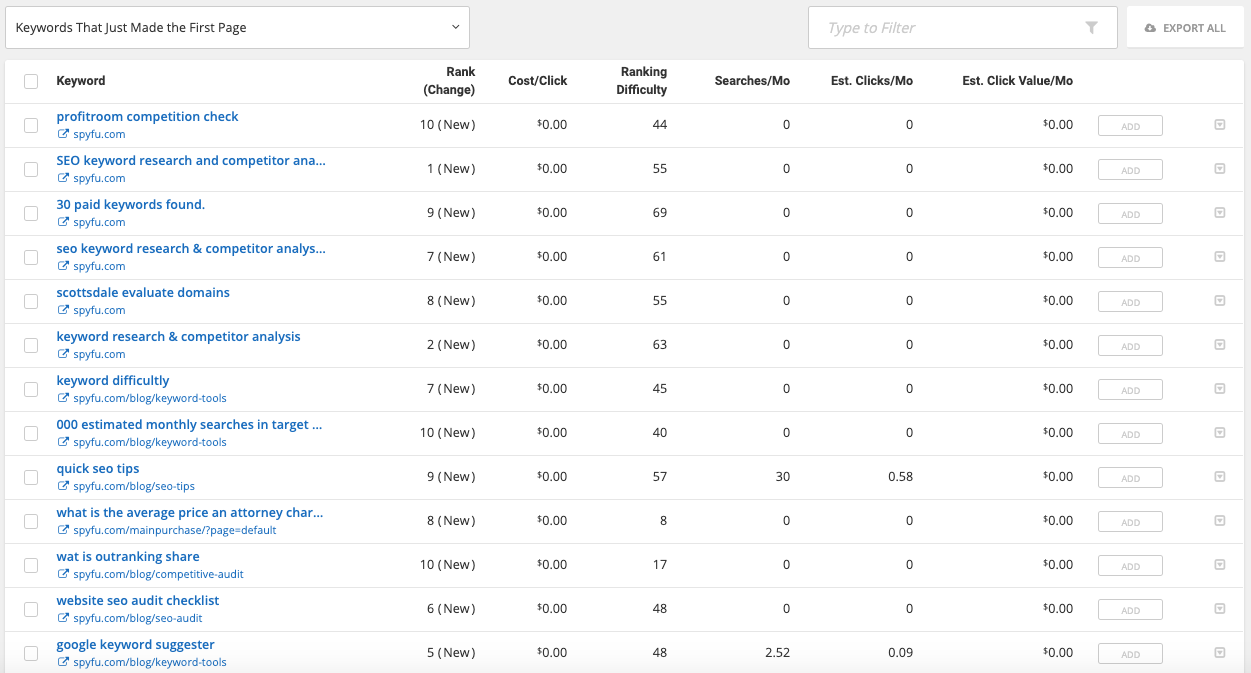The width and height of the screenshot is (1251, 673).
Task: Open the profitroom competition check keyword link
Action: 147,117
